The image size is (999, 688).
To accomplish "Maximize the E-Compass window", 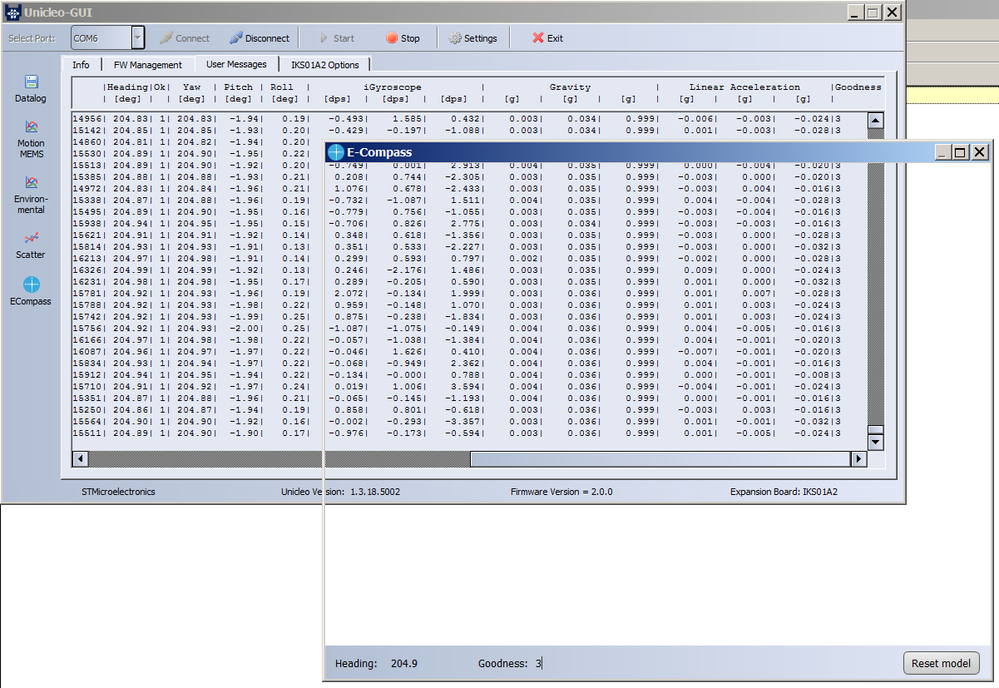I will (x=960, y=152).
